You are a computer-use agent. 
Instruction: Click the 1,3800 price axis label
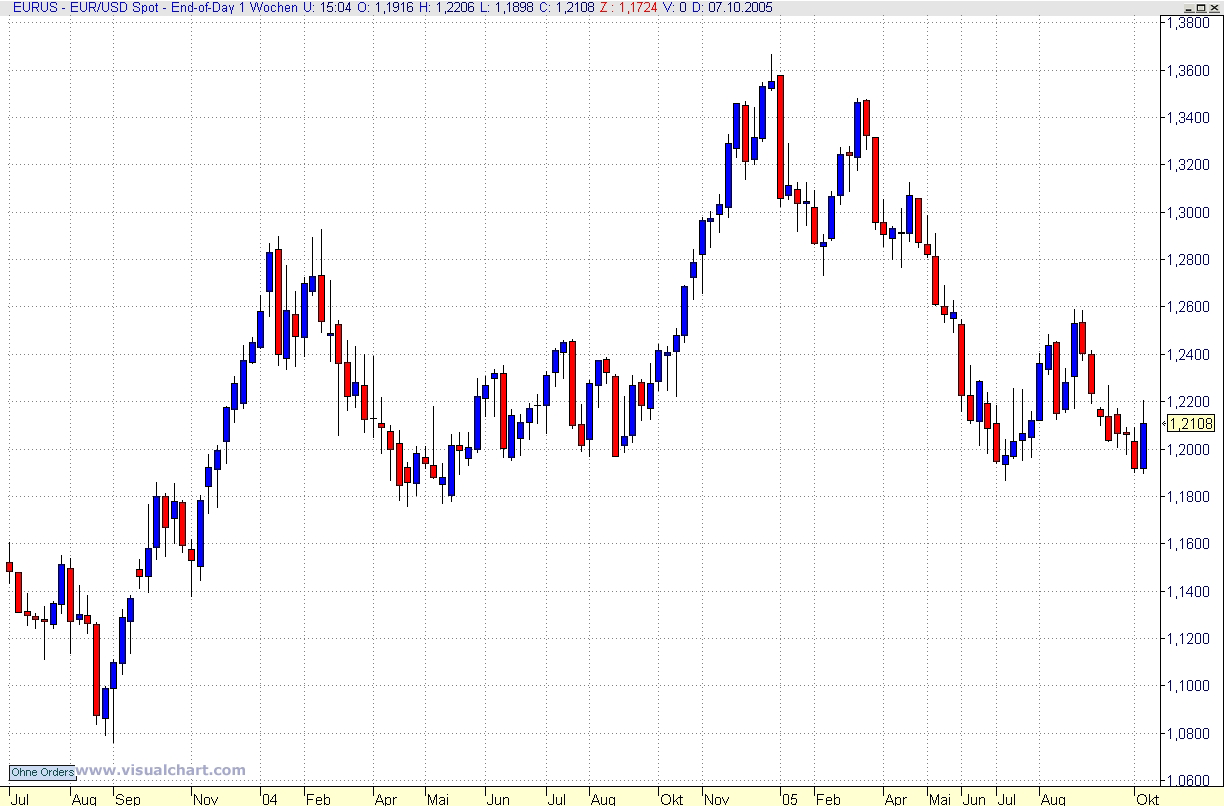pyautogui.click(x=1189, y=23)
